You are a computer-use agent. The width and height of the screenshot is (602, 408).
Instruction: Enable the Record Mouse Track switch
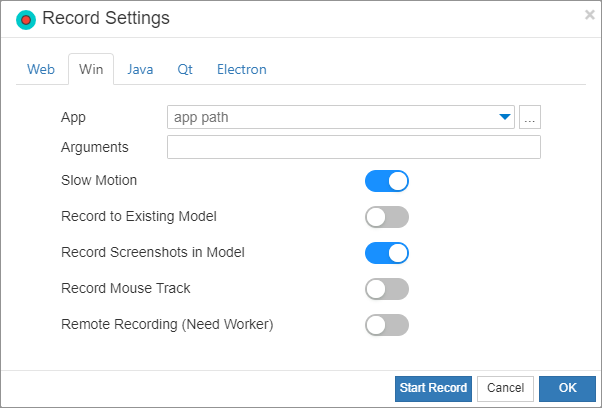[387, 289]
